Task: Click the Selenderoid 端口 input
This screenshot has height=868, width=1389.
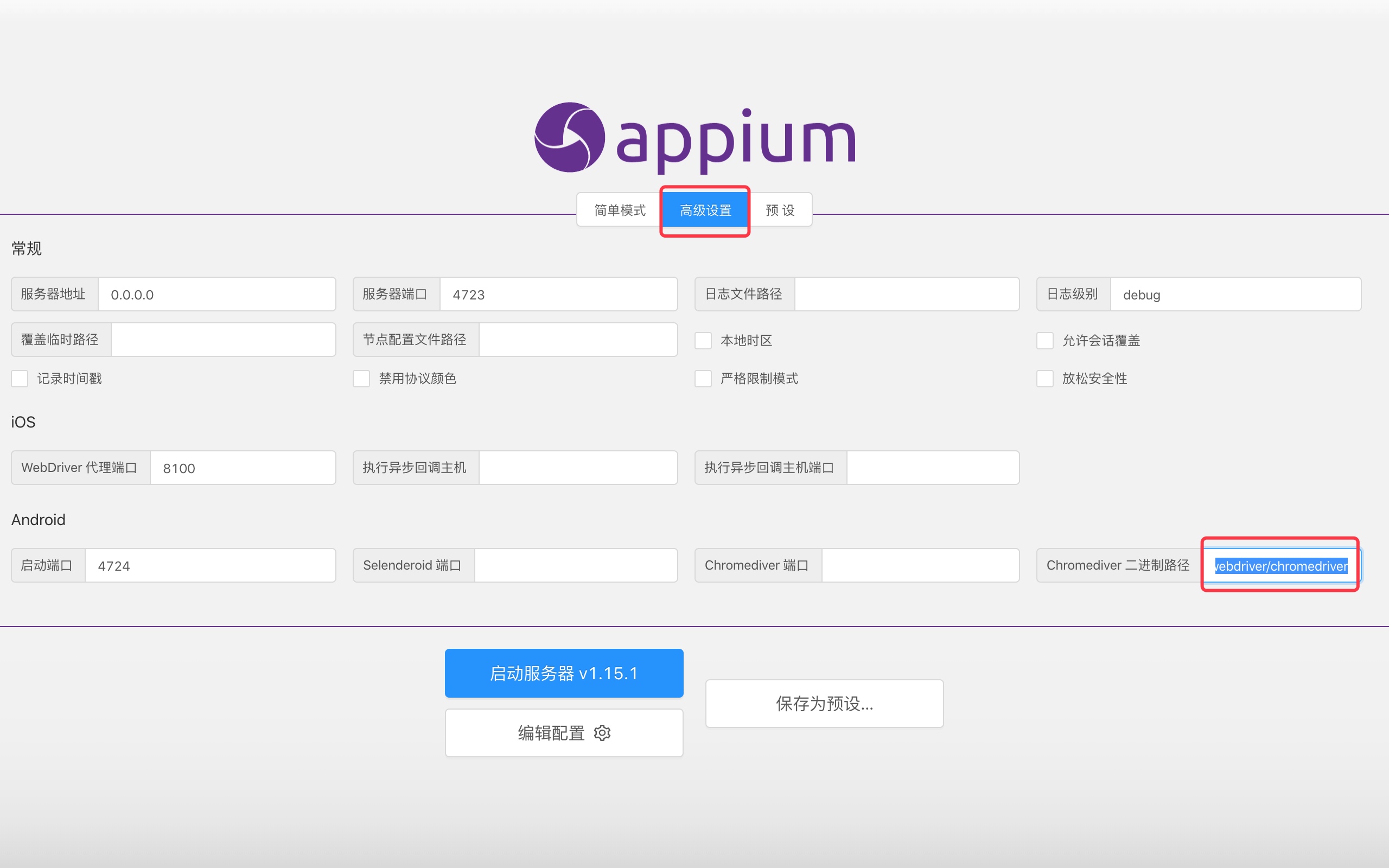Action: coord(576,565)
